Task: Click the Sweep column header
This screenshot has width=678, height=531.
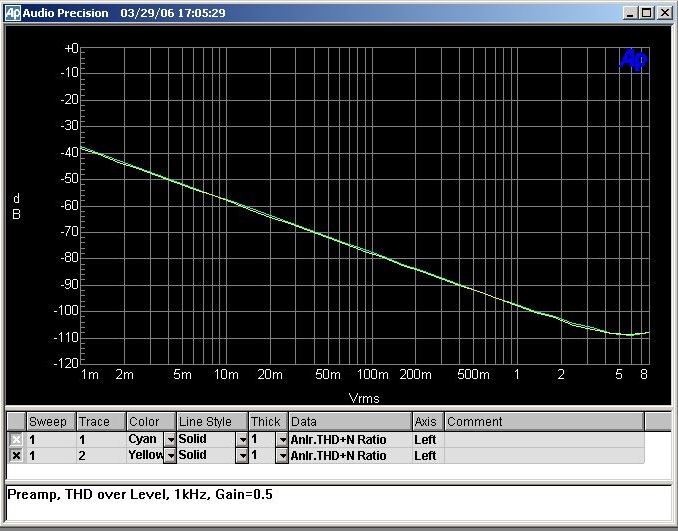Action: pos(50,422)
